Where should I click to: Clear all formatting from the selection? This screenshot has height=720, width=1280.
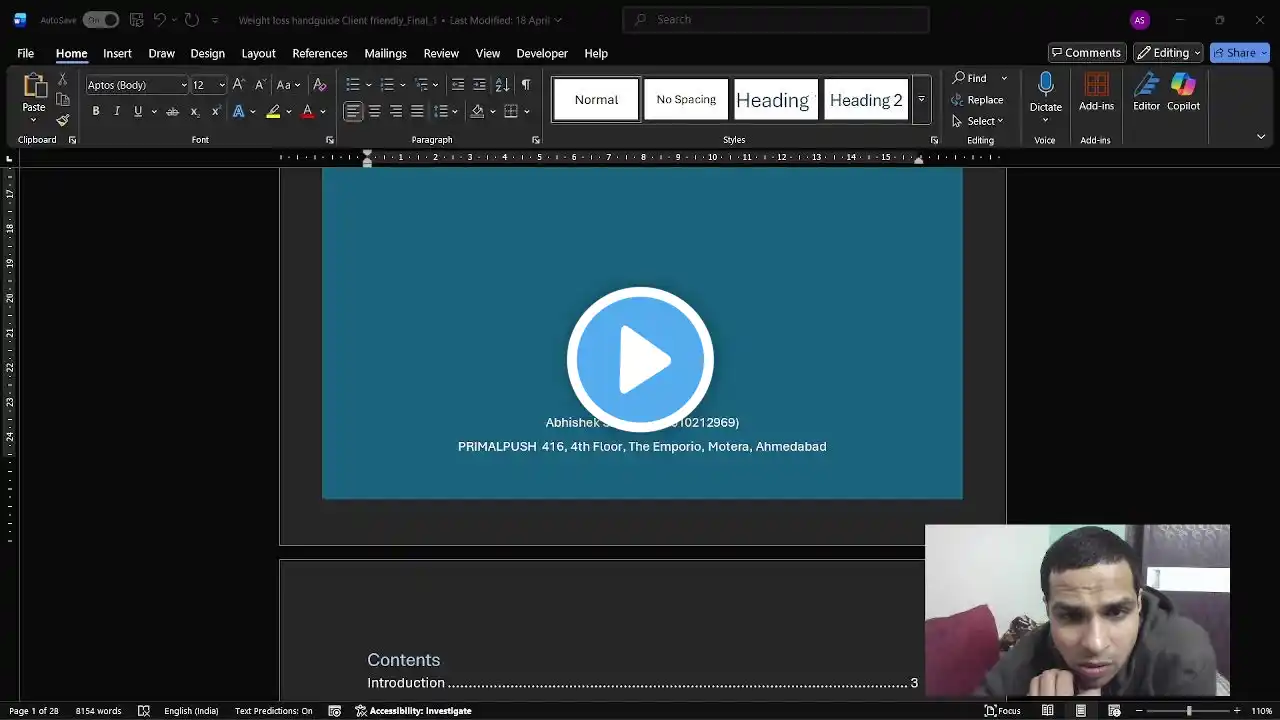coord(320,85)
